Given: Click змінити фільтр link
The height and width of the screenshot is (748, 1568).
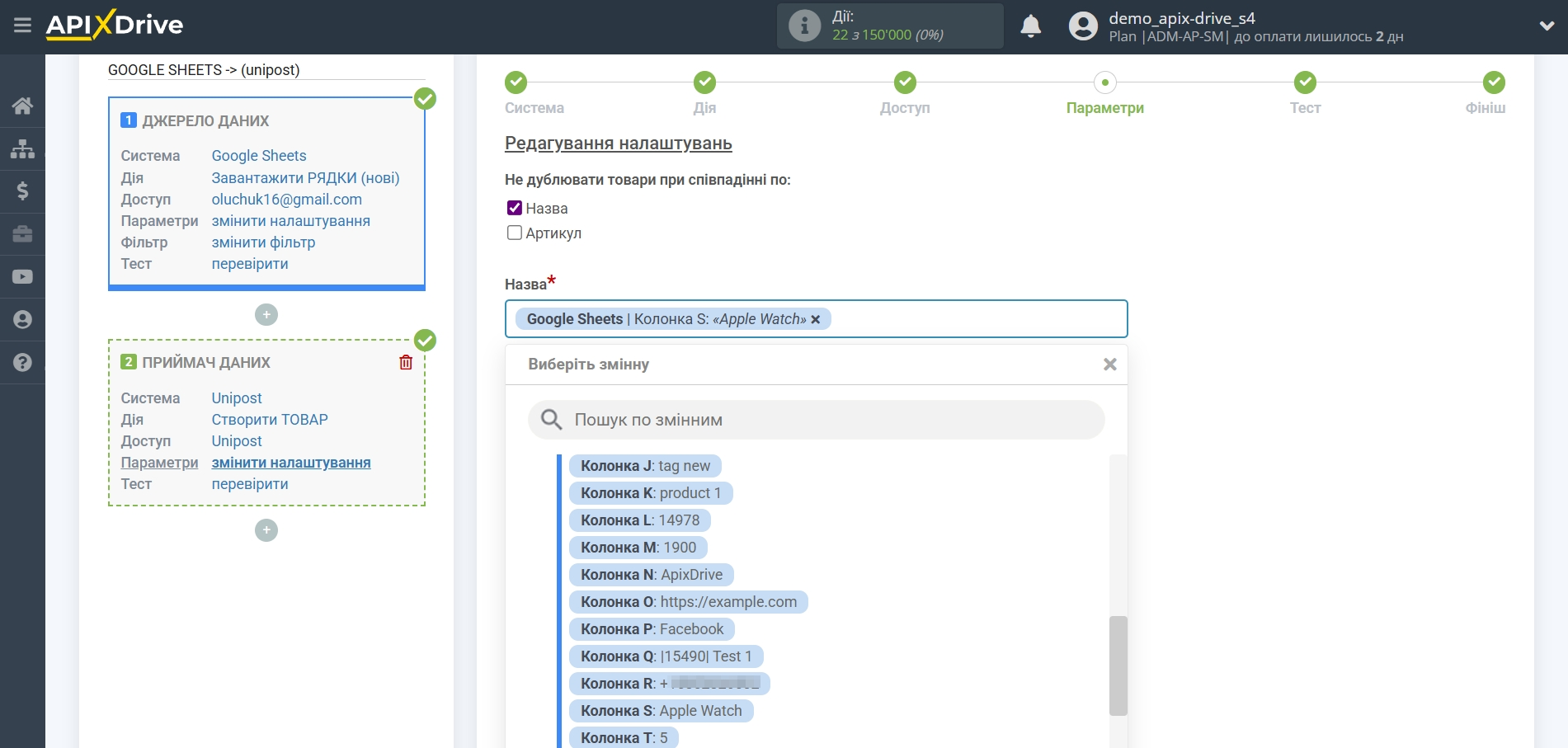Looking at the screenshot, I should (x=263, y=242).
